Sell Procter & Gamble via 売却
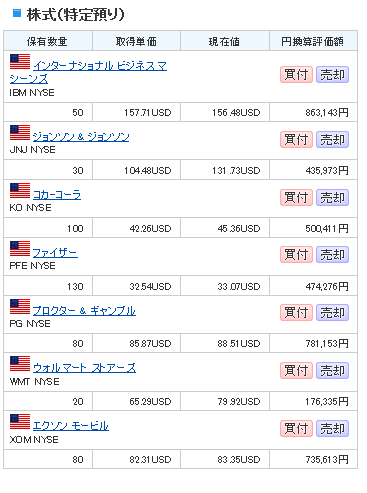Screen dimensions: 367x493 click(x=332, y=313)
